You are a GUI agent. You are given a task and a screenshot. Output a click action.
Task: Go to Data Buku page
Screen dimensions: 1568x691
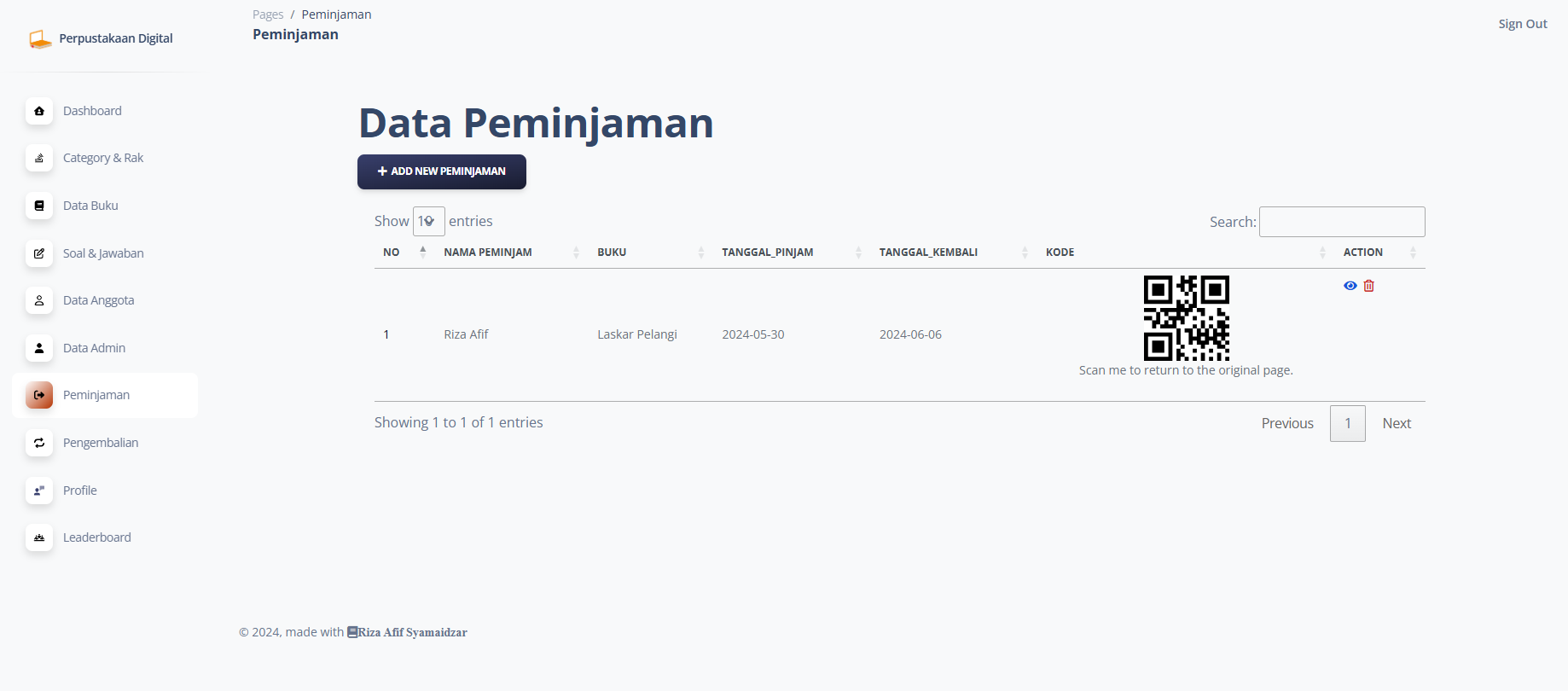coord(105,206)
